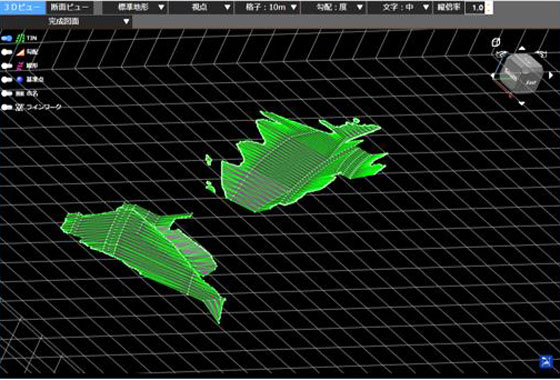The height and width of the screenshot is (380, 560).
Task: Click the blue icon in bottom-right corner
Action: (x=546, y=362)
